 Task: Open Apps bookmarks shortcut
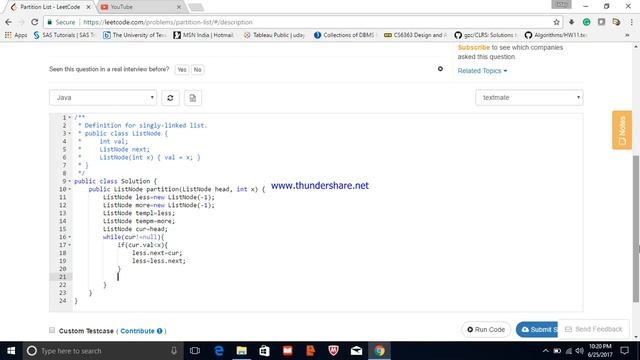tap(16, 35)
